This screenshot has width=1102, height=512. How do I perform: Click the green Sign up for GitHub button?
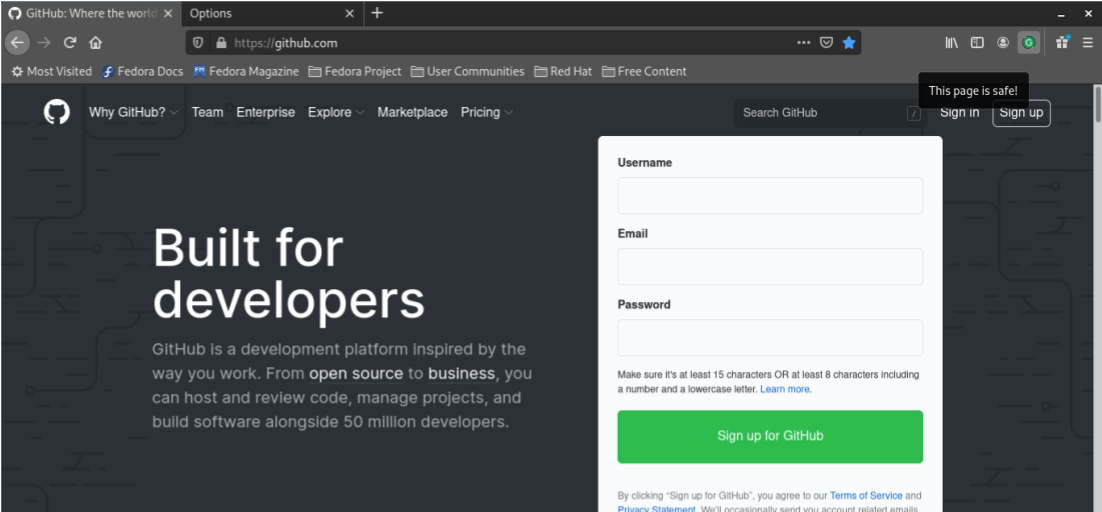[770, 436]
